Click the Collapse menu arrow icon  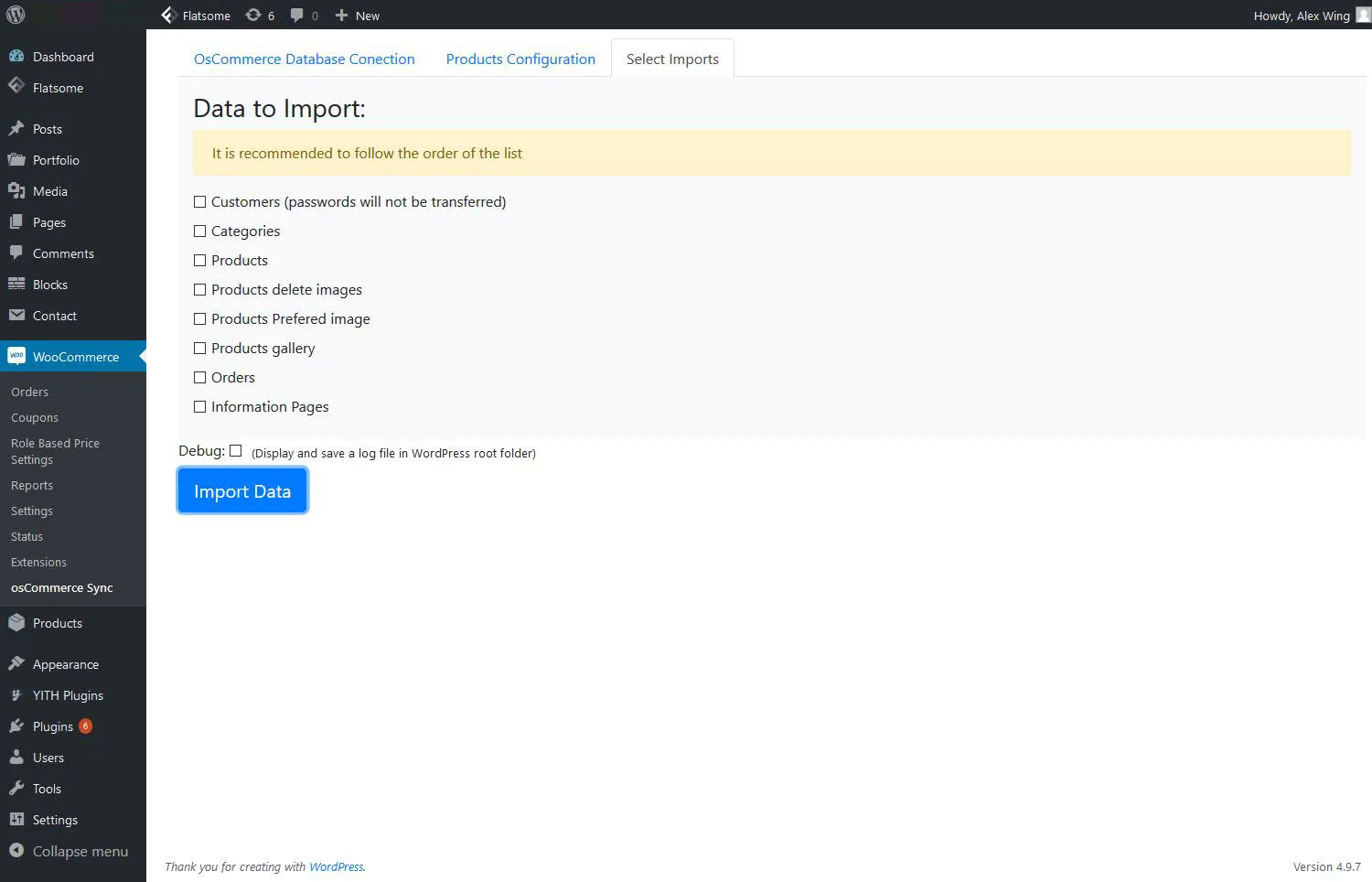tap(16, 850)
